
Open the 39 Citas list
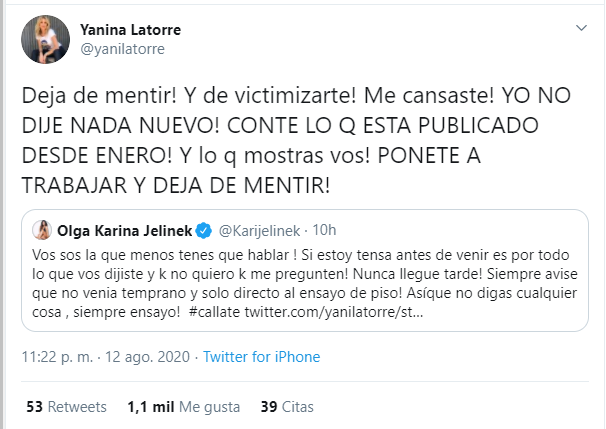tap(286, 407)
